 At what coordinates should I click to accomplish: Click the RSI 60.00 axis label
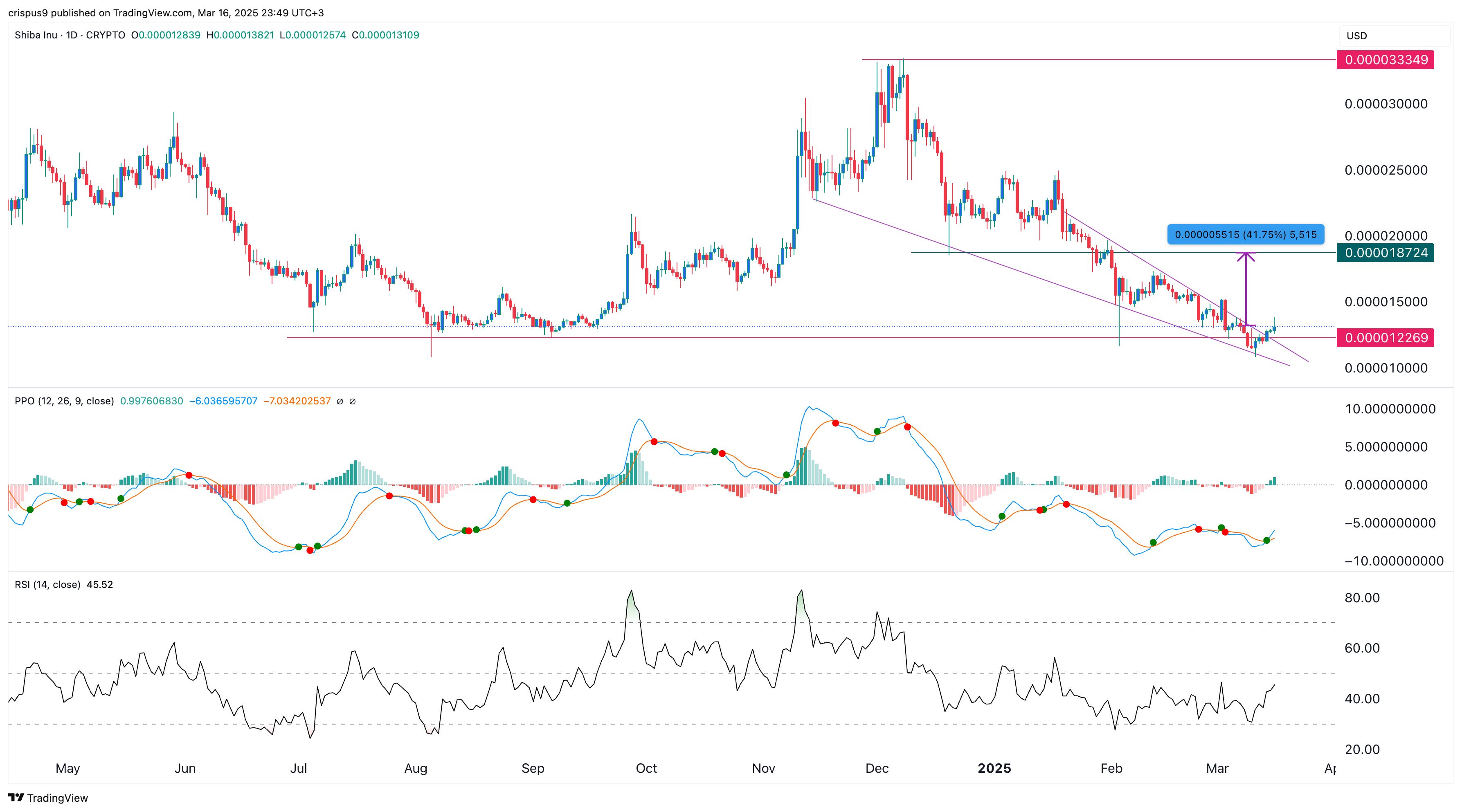(x=1362, y=648)
